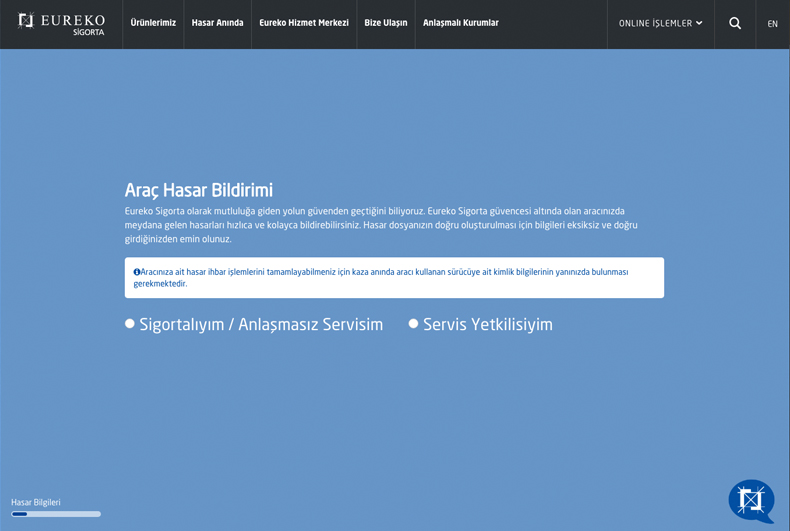The width and height of the screenshot is (790, 531).
Task: Click the Hasar Bilgileri step label
Action: coord(36,502)
